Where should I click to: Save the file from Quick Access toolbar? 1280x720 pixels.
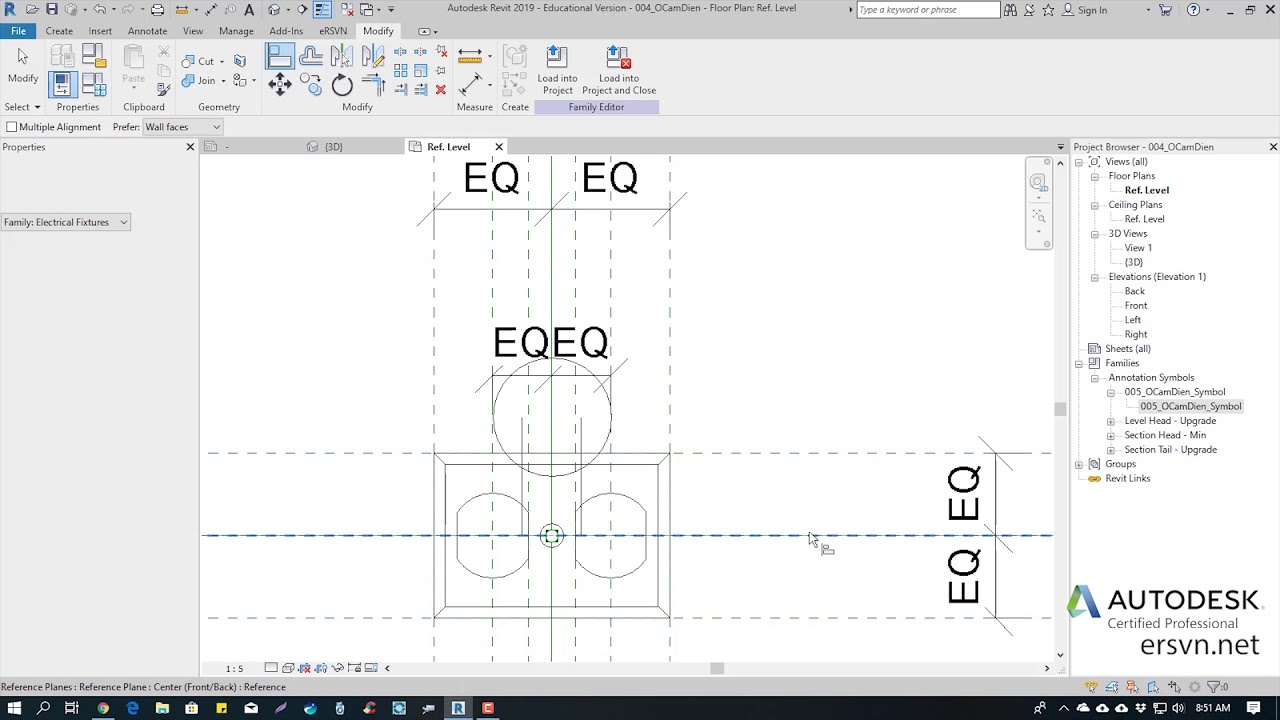[x=52, y=9]
